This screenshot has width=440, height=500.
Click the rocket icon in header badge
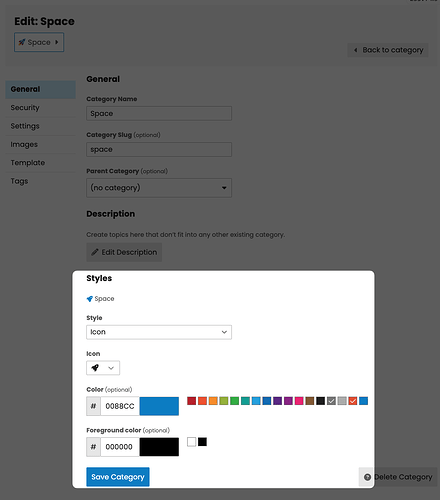click(22, 42)
